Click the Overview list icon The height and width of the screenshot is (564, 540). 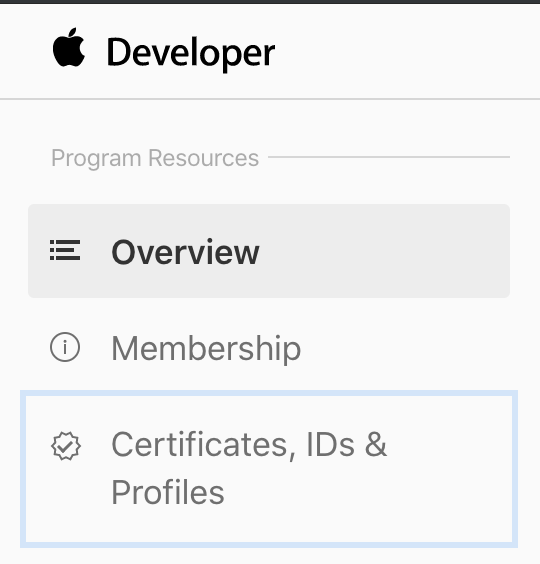coord(65,250)
